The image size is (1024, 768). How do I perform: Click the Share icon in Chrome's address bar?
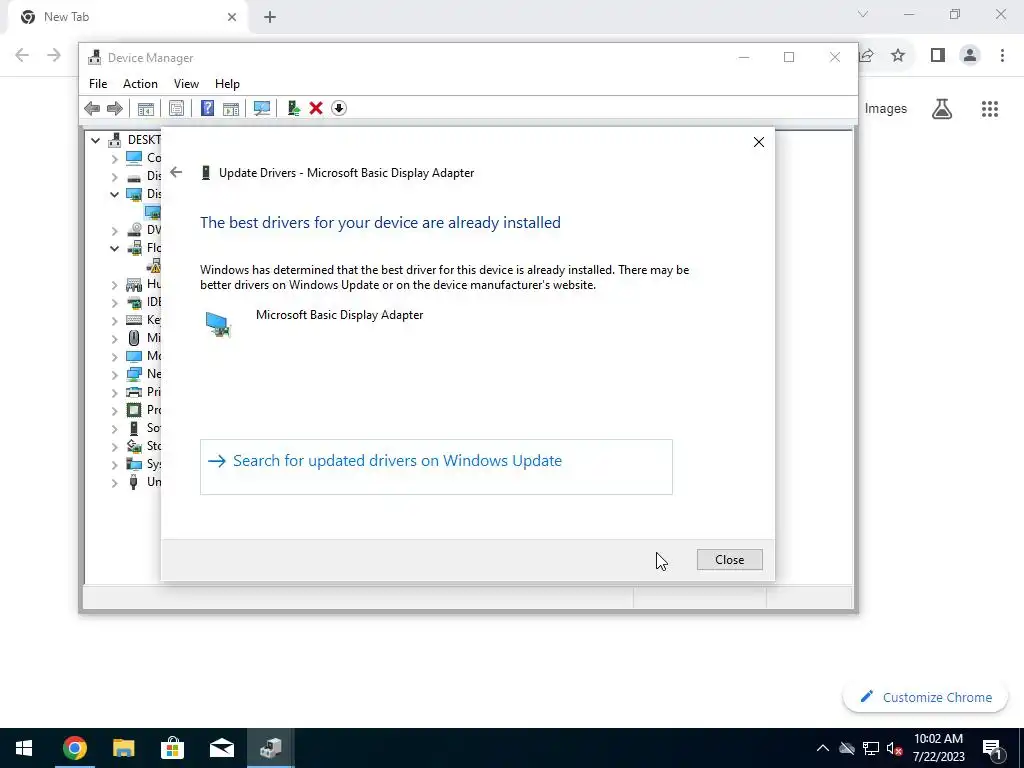pos(866,56)
